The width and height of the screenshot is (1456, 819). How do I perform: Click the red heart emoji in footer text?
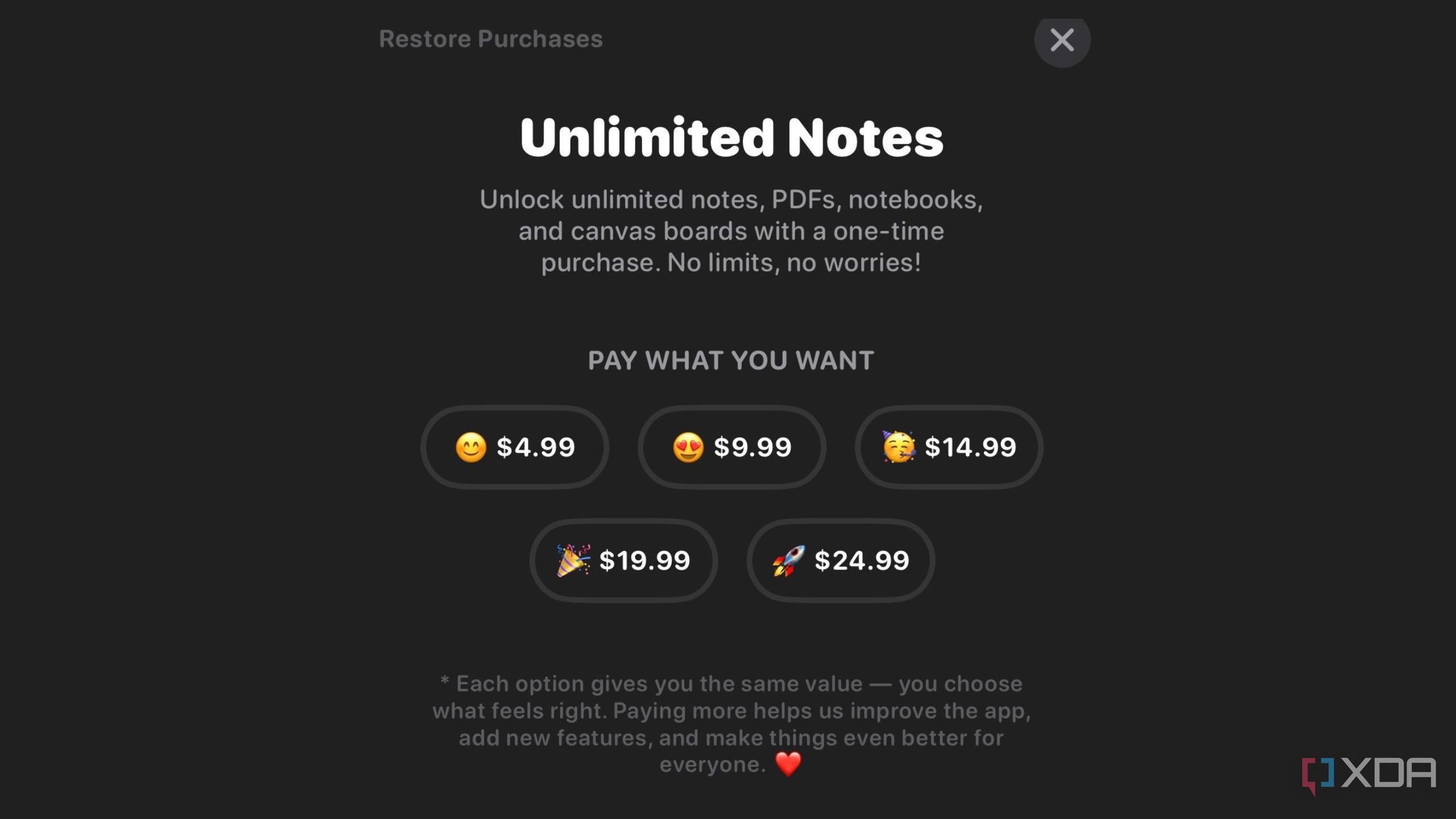click(788, 764)
